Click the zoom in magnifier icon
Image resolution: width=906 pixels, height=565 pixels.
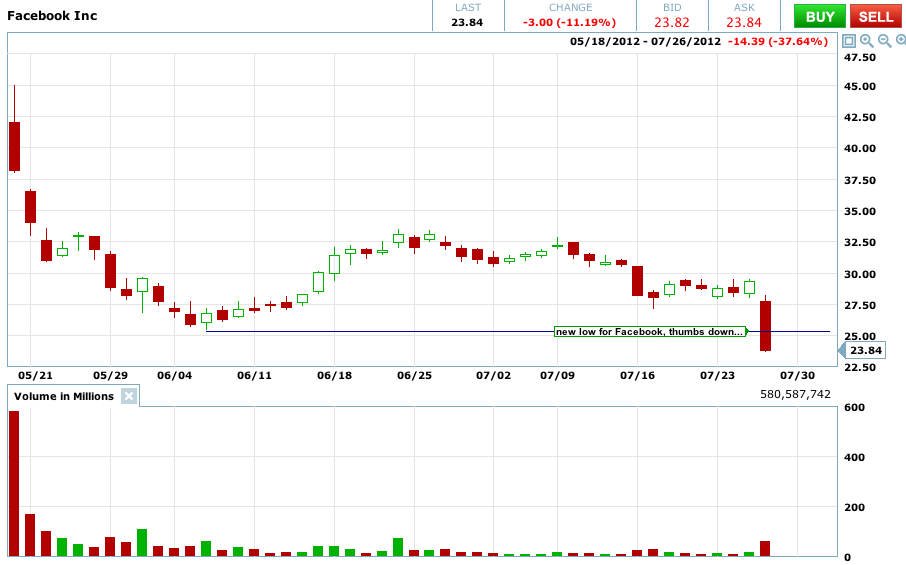901,41
